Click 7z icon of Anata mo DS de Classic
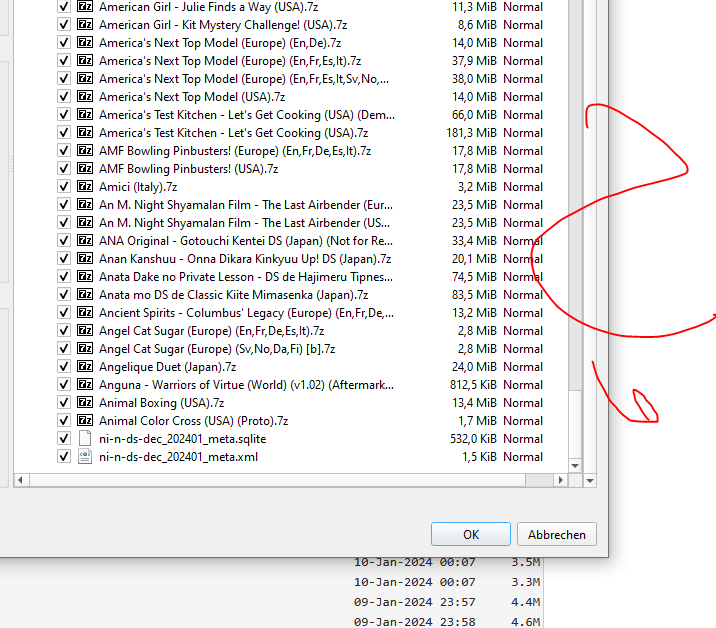The width and height of the screenshot is (716, 628). pyautogui.click(x=85, y=295)
